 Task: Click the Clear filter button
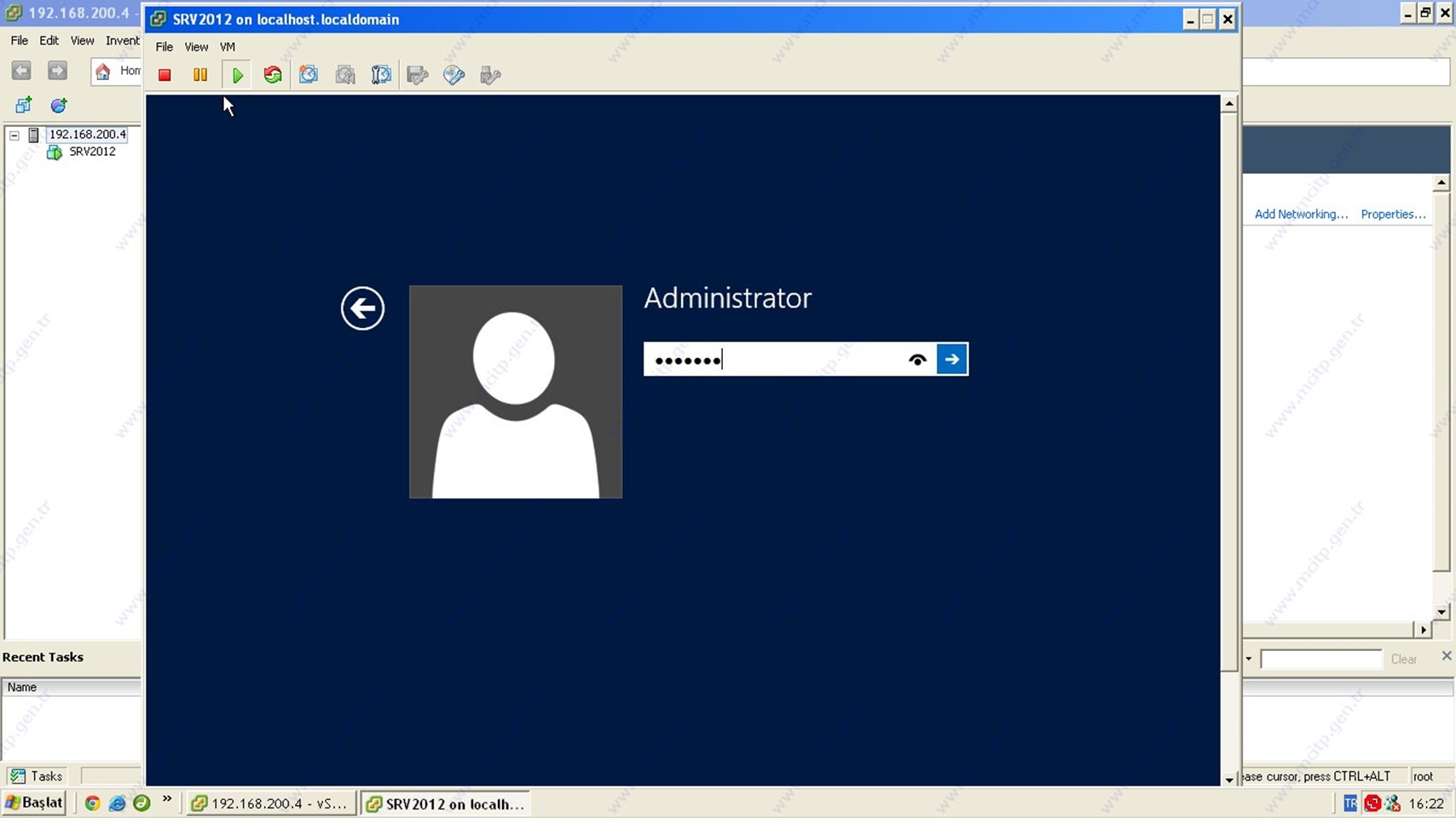pos(1403,659)
